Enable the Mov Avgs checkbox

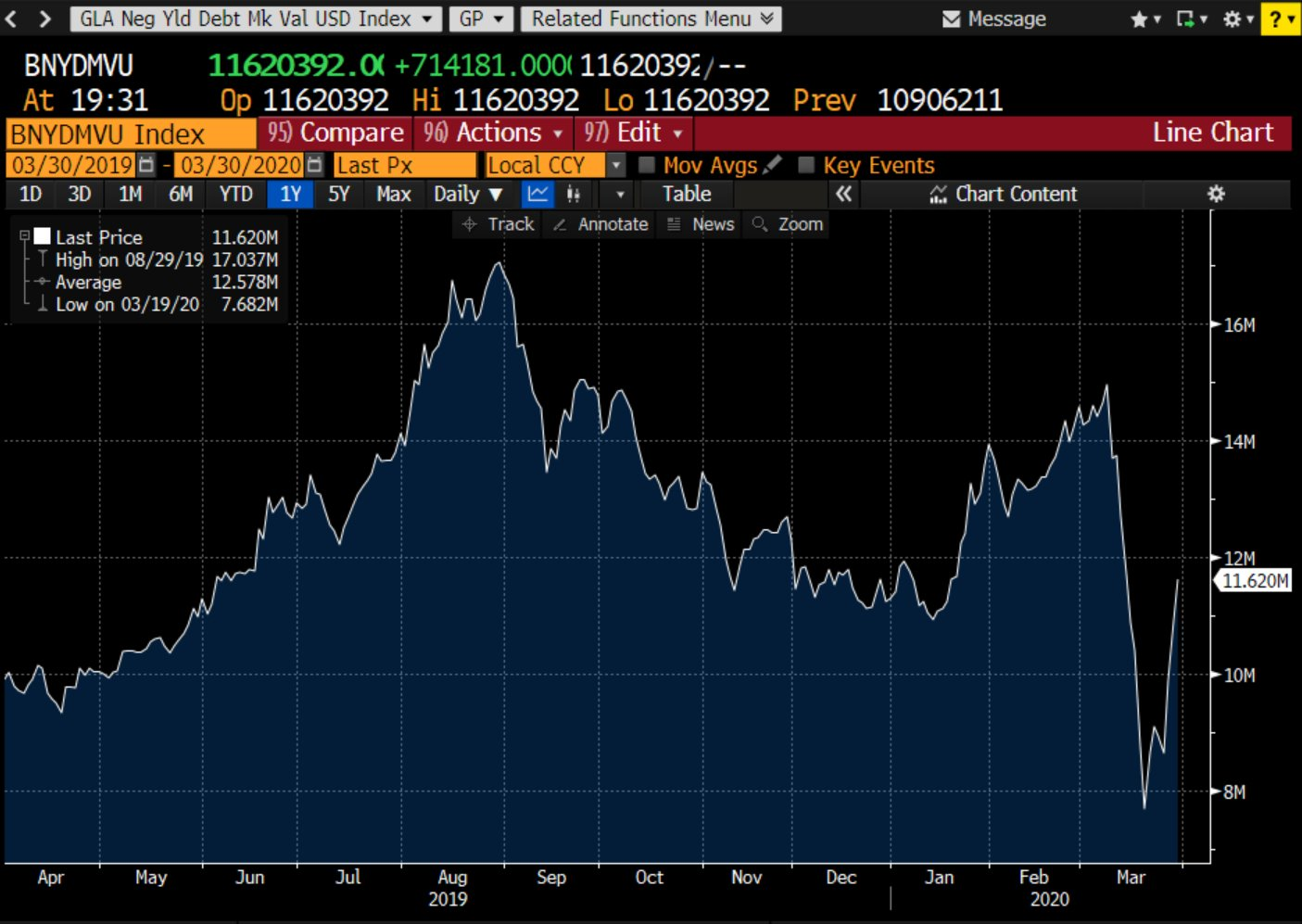pyautogui.click(x=647, y=165)
